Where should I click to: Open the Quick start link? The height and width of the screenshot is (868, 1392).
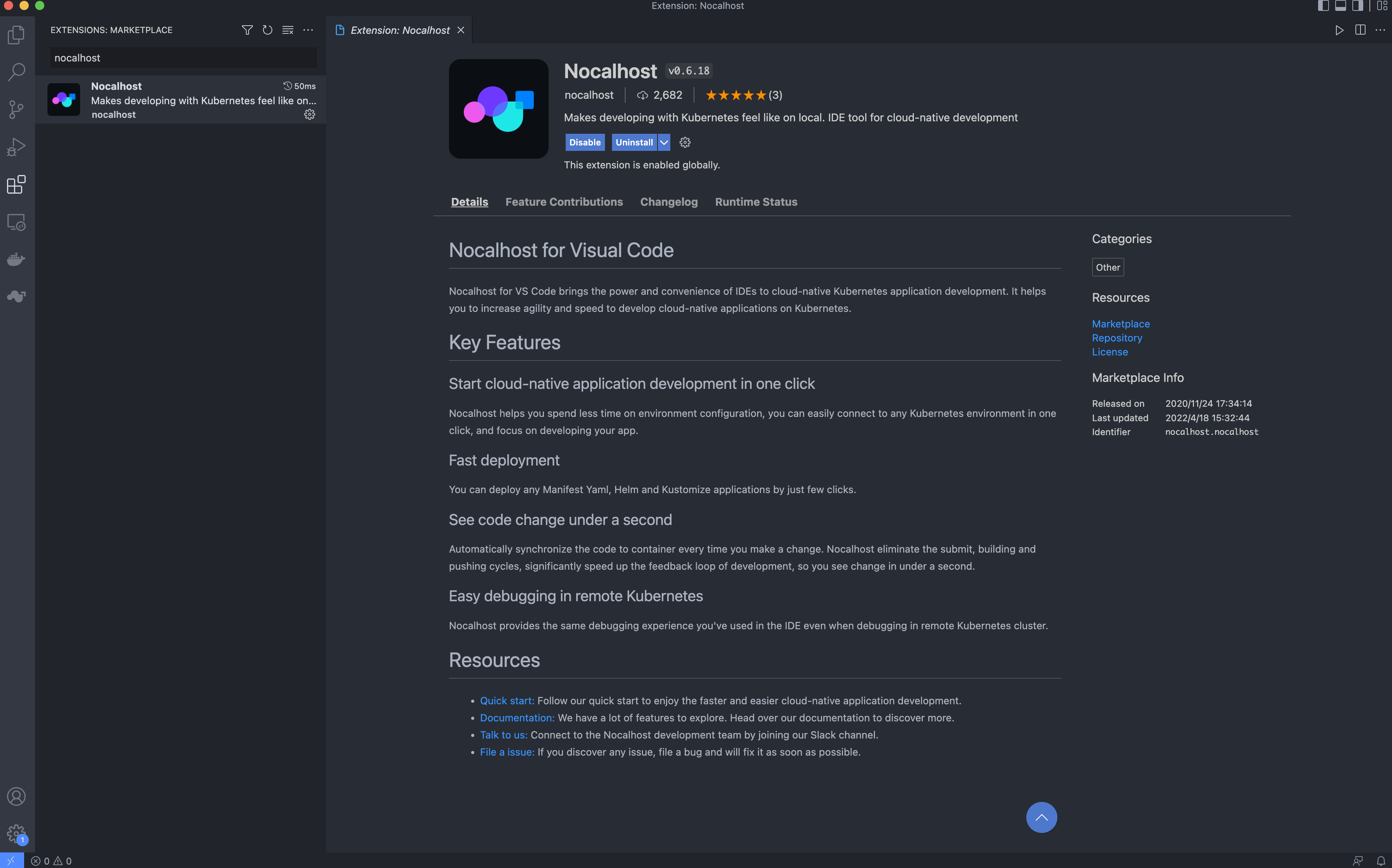[507, 701]
